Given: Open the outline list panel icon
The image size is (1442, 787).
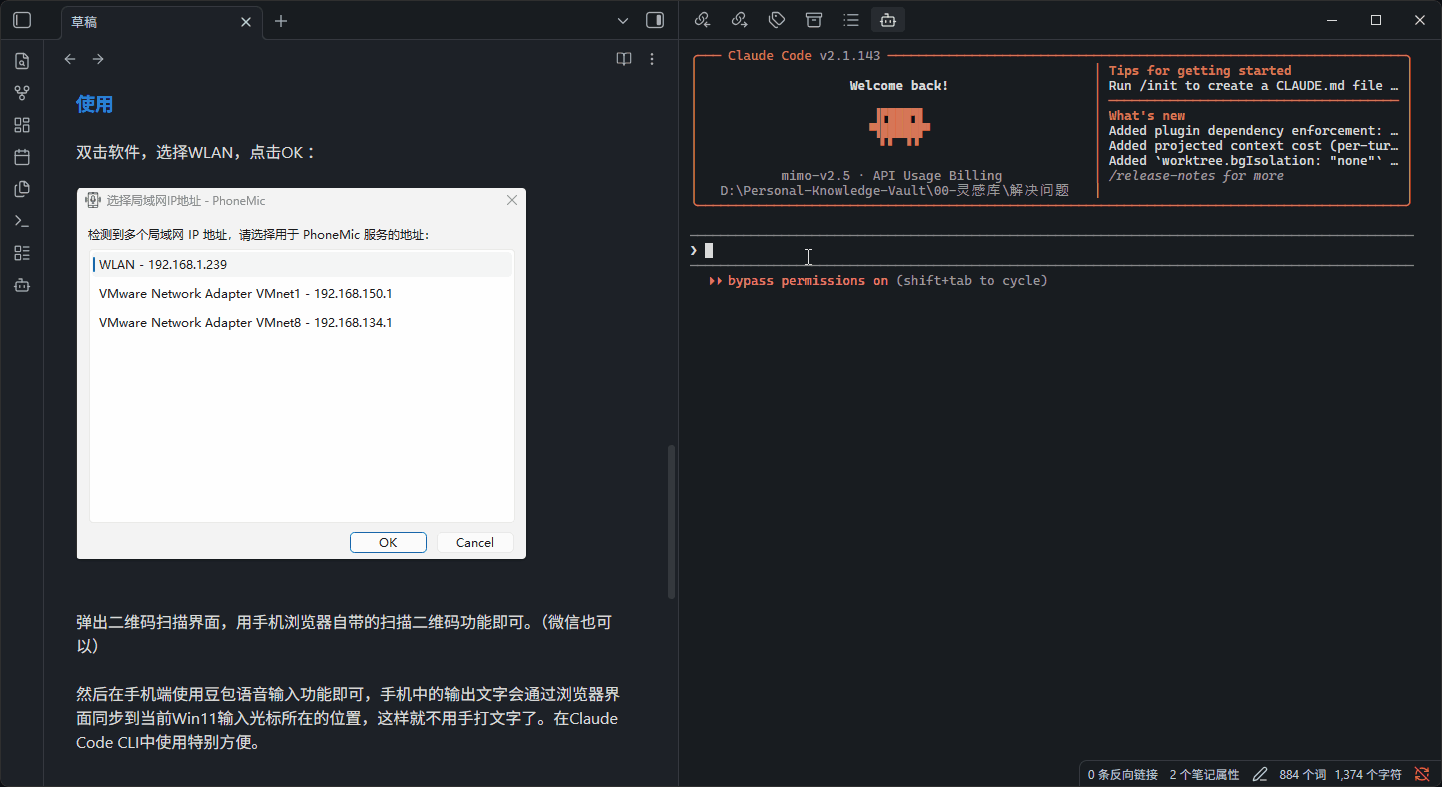Looking at the screenshot, I should click(850, 19).
